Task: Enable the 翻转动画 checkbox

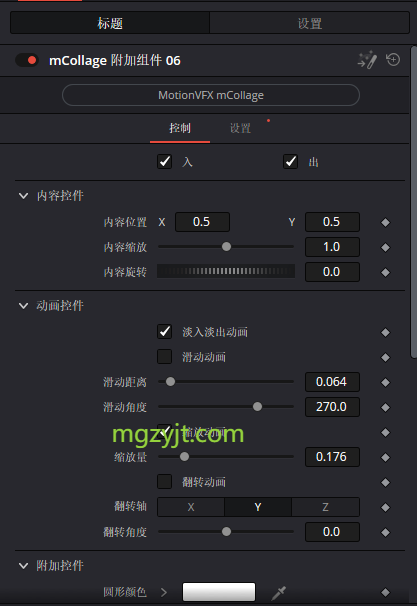Action: [x=165, y=482]
